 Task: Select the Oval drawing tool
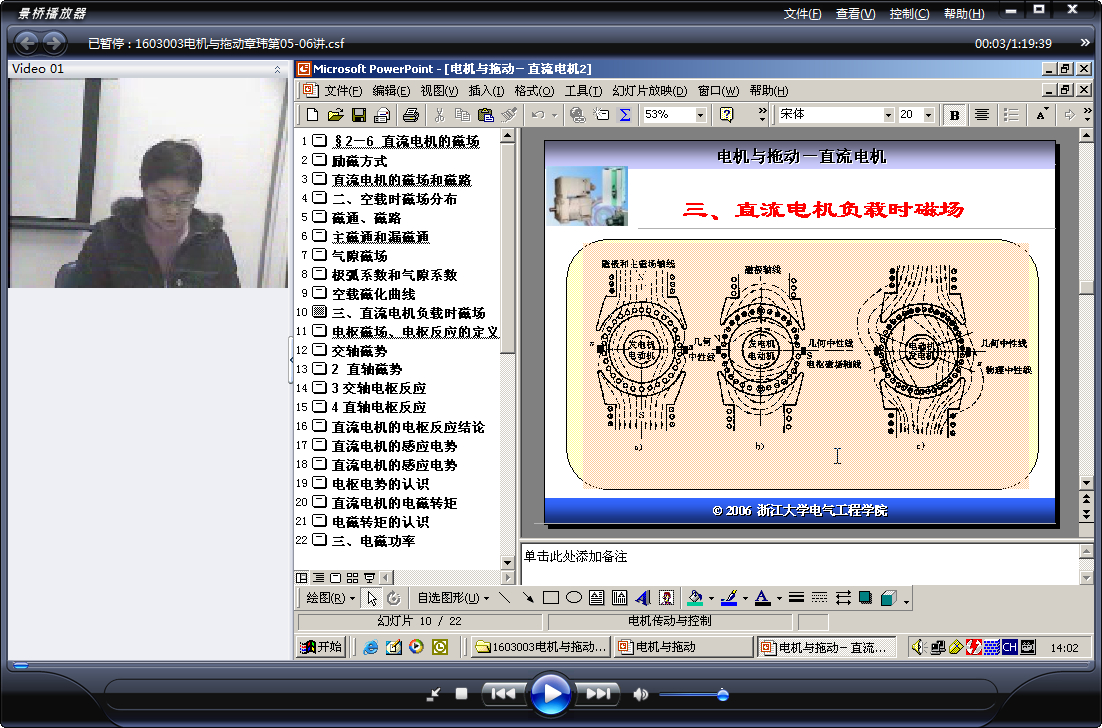[574, 598]
